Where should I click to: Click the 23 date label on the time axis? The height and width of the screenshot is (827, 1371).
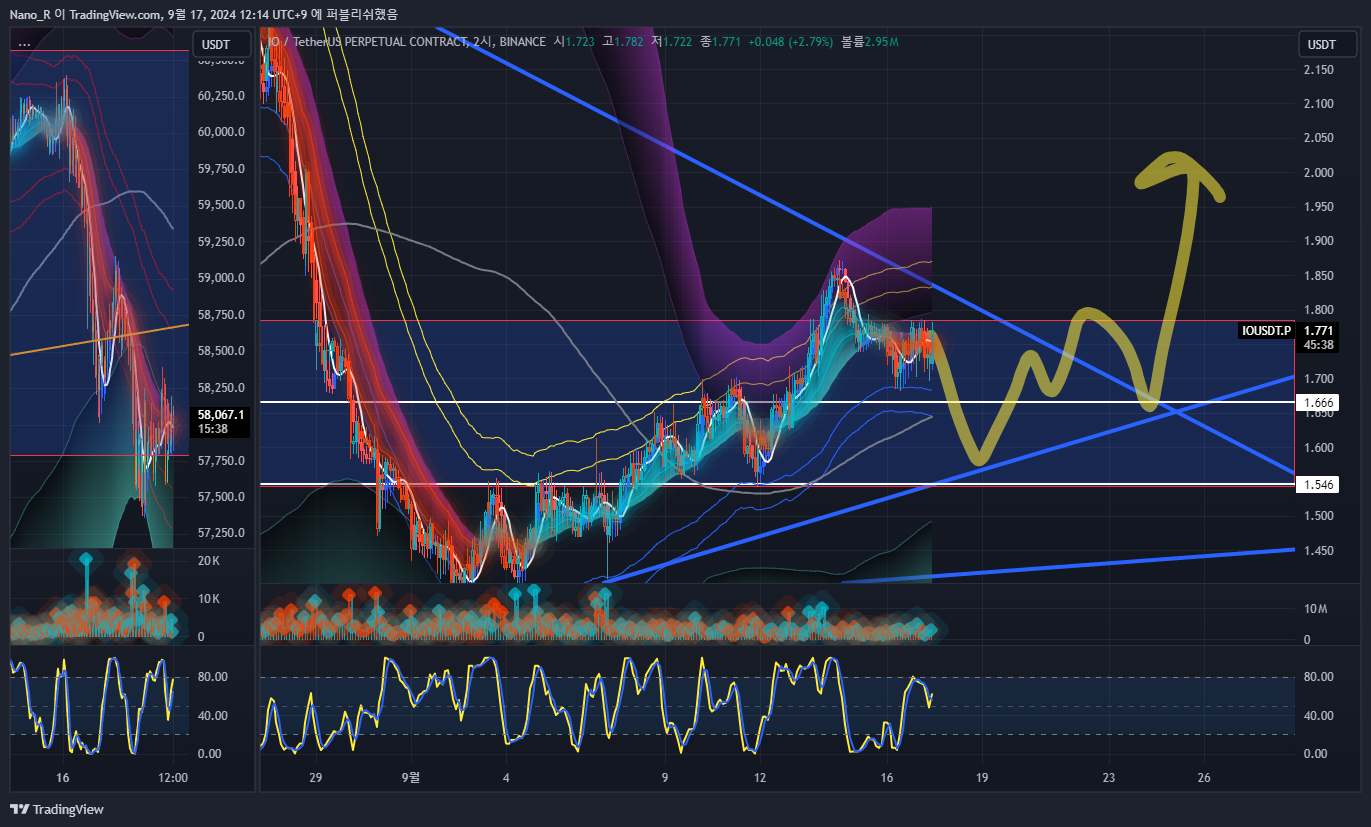coord(1108,778)
